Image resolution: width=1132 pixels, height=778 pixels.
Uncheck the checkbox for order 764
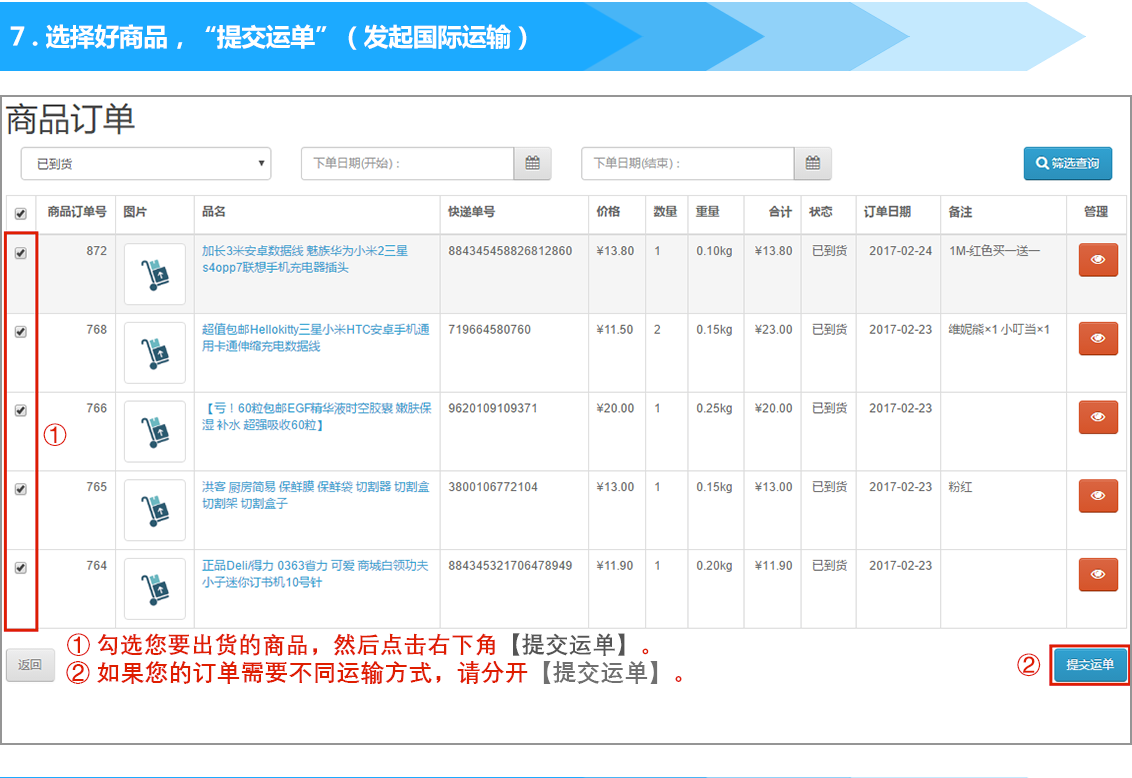[21, 568]
